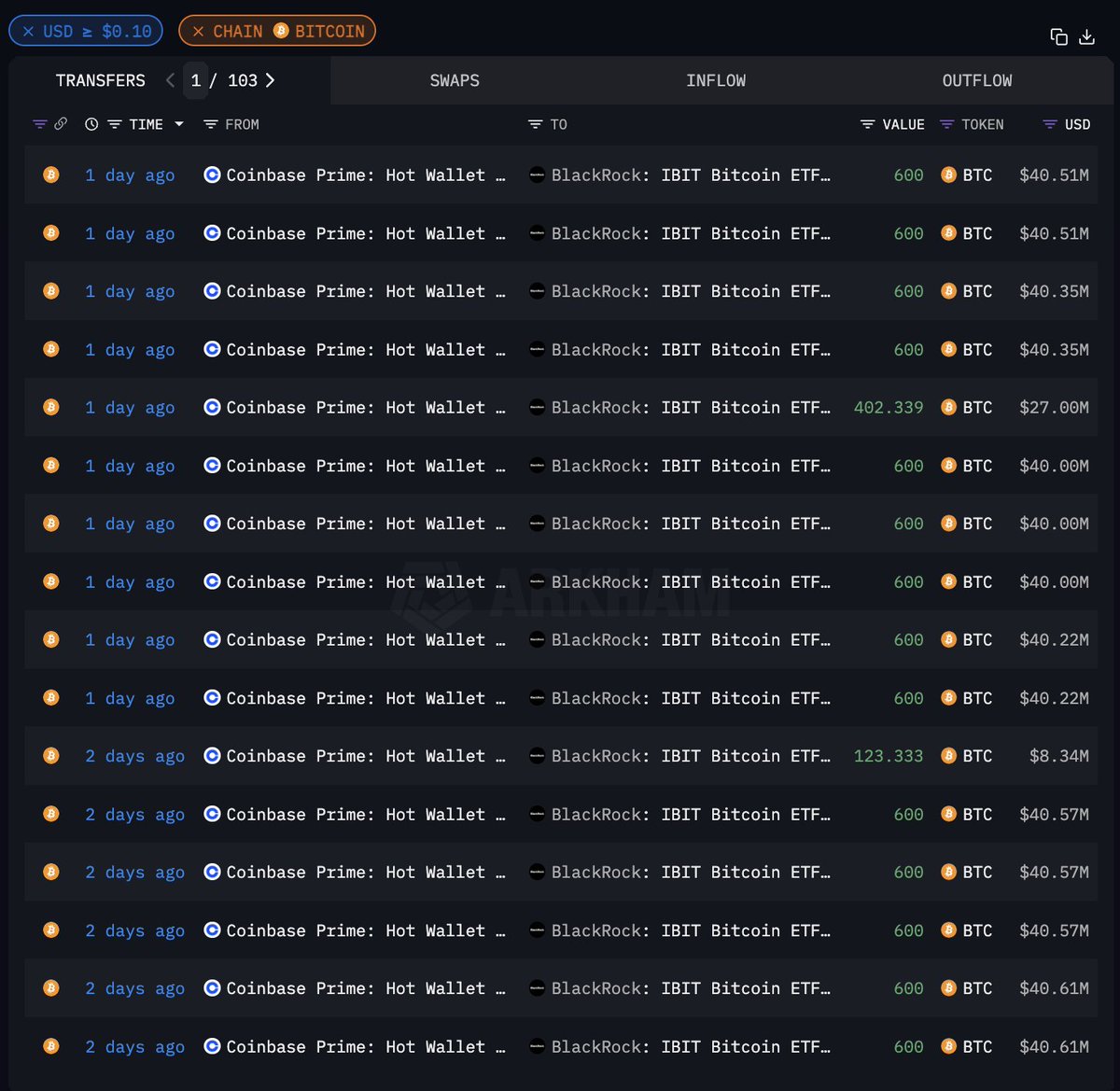This screenshot has width=1120, height=1091.
Task: Open the SWAPS tab
Action: coord(455,80)
